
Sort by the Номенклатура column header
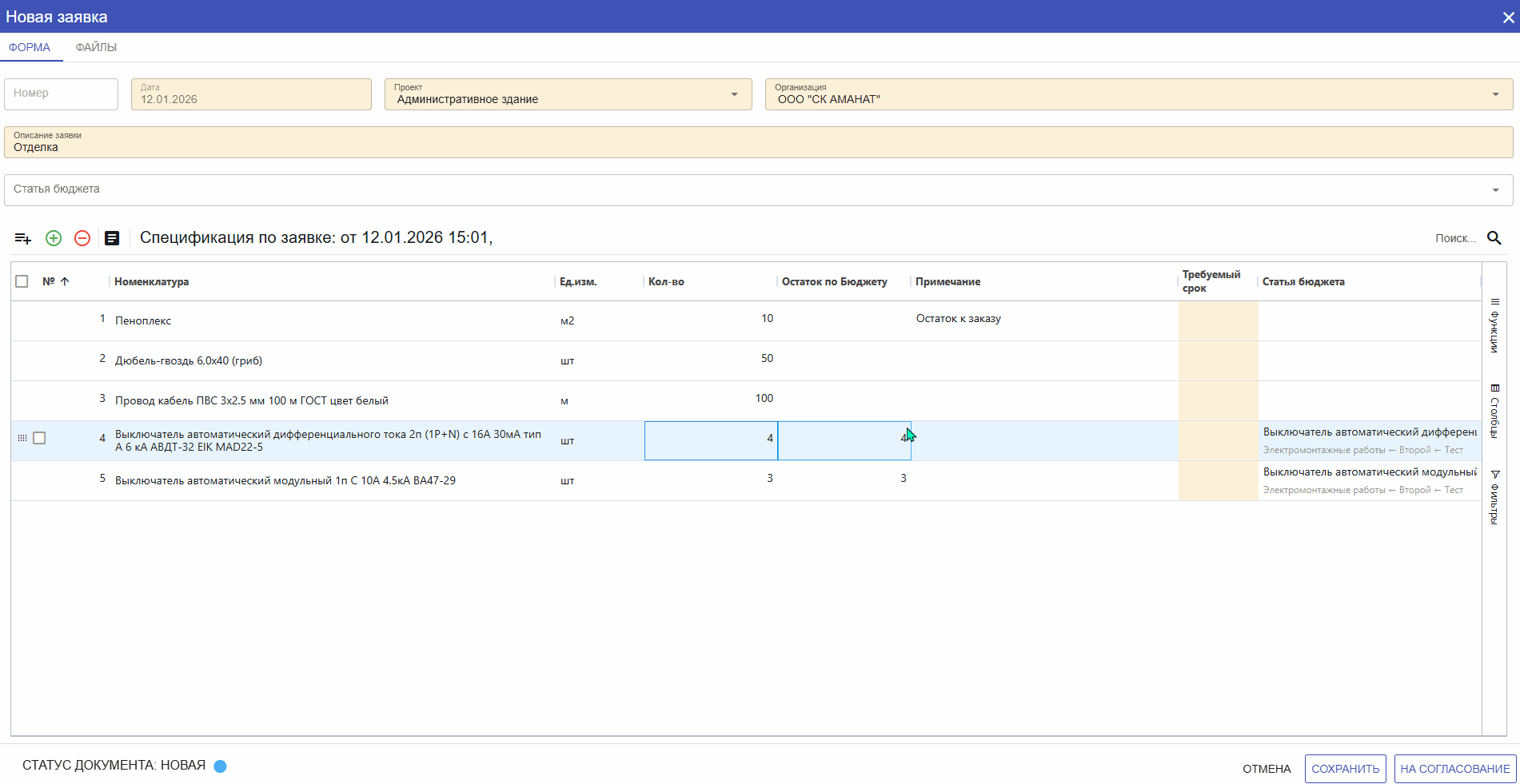tap(152, 281)
